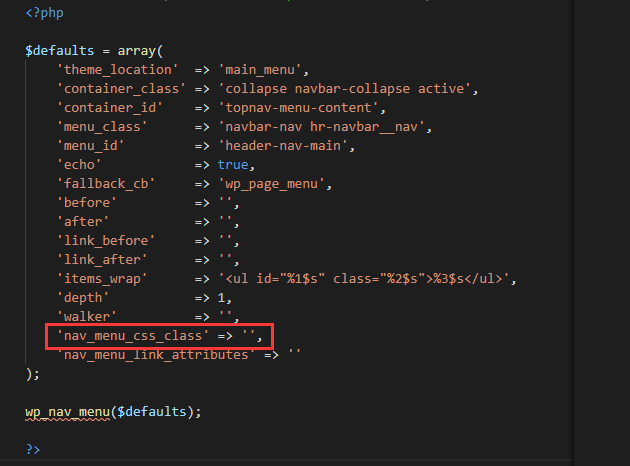The width and height of the screenshot is (630, 466).
Task: Click the 'fallback_cb' key
Action: click(x=106, y=184)
